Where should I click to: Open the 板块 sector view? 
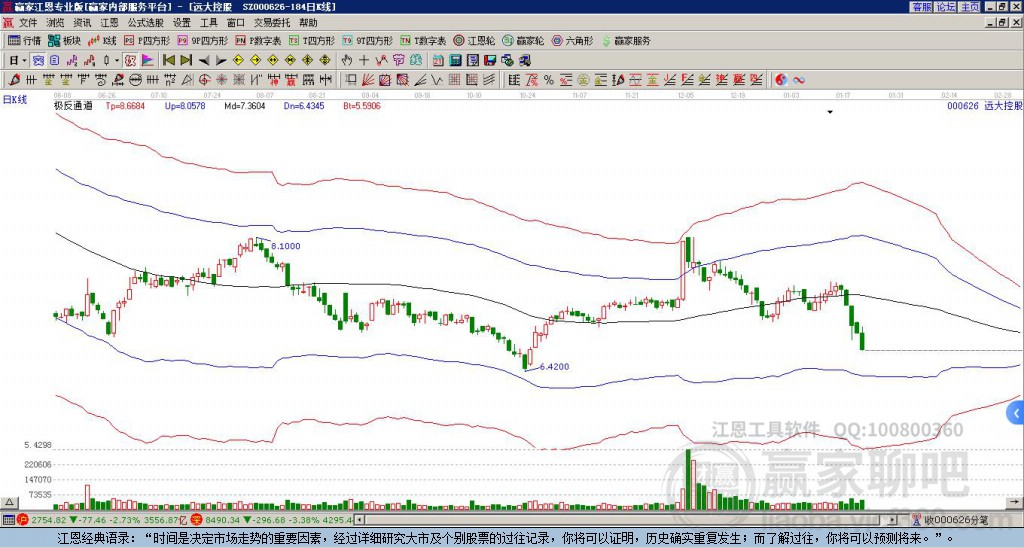coord(64,40)
